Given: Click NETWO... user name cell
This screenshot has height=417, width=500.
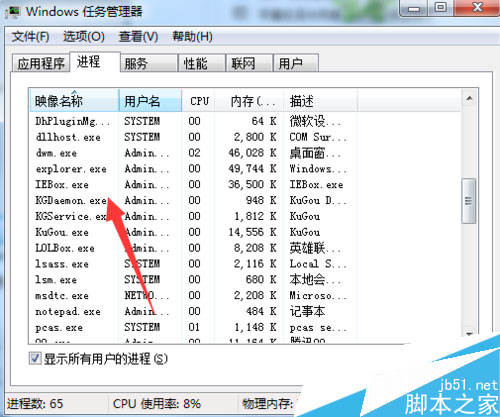Looking at the screenshot, I should click(x=147, y=296).
